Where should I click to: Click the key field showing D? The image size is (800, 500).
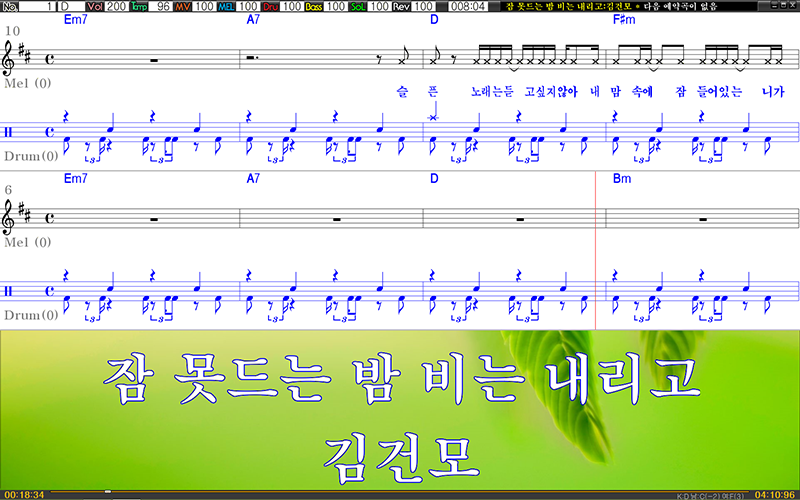coord(70,6)
